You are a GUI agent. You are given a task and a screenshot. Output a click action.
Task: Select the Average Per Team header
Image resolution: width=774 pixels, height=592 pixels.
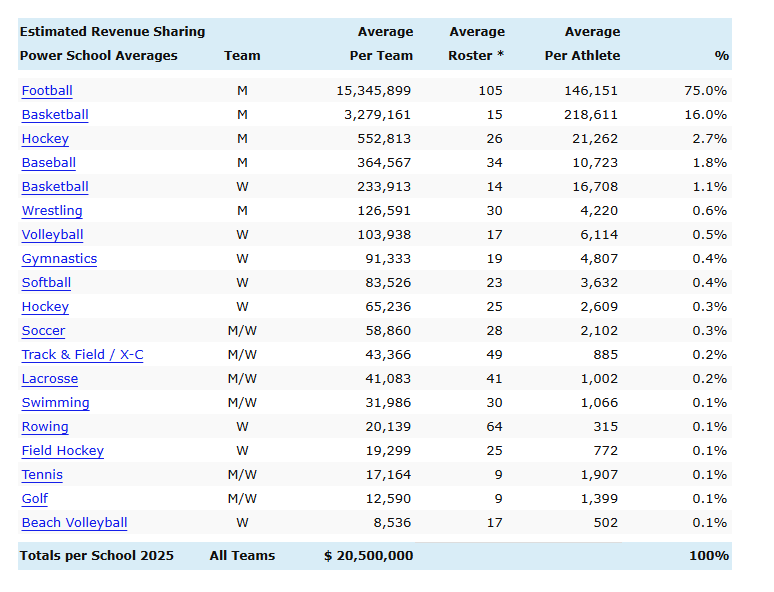click(382, 43)
